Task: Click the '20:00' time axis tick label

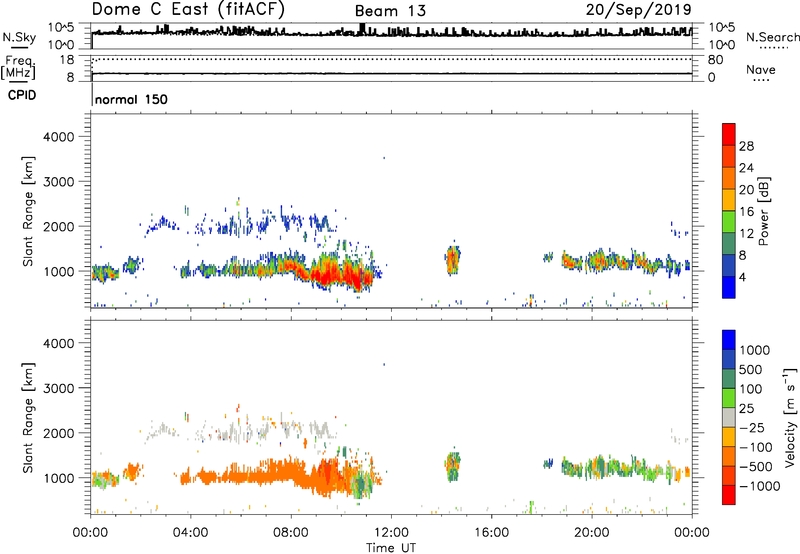Action: pyautogui.click(x=592, y=533)
